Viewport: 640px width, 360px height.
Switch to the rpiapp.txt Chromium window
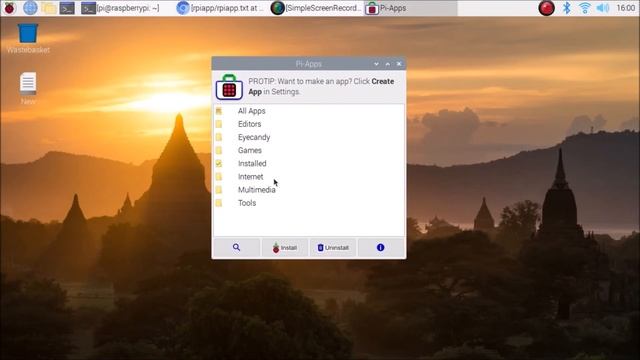(x=220, y=8)
